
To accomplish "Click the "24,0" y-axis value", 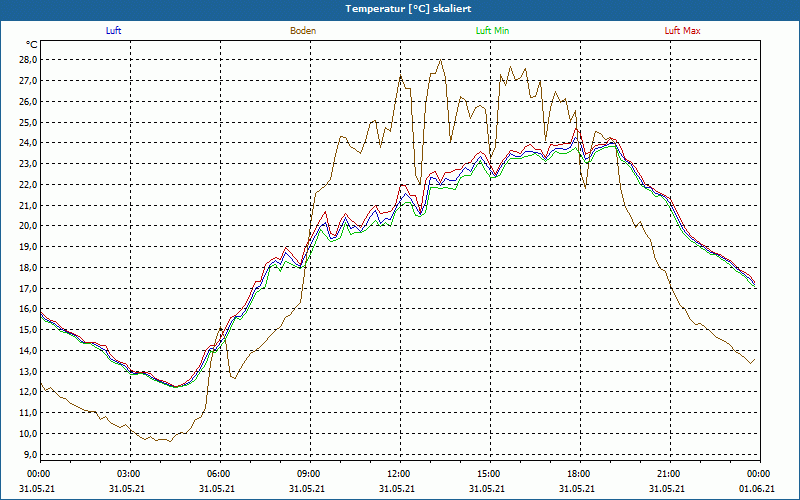I will click(29, 143).
